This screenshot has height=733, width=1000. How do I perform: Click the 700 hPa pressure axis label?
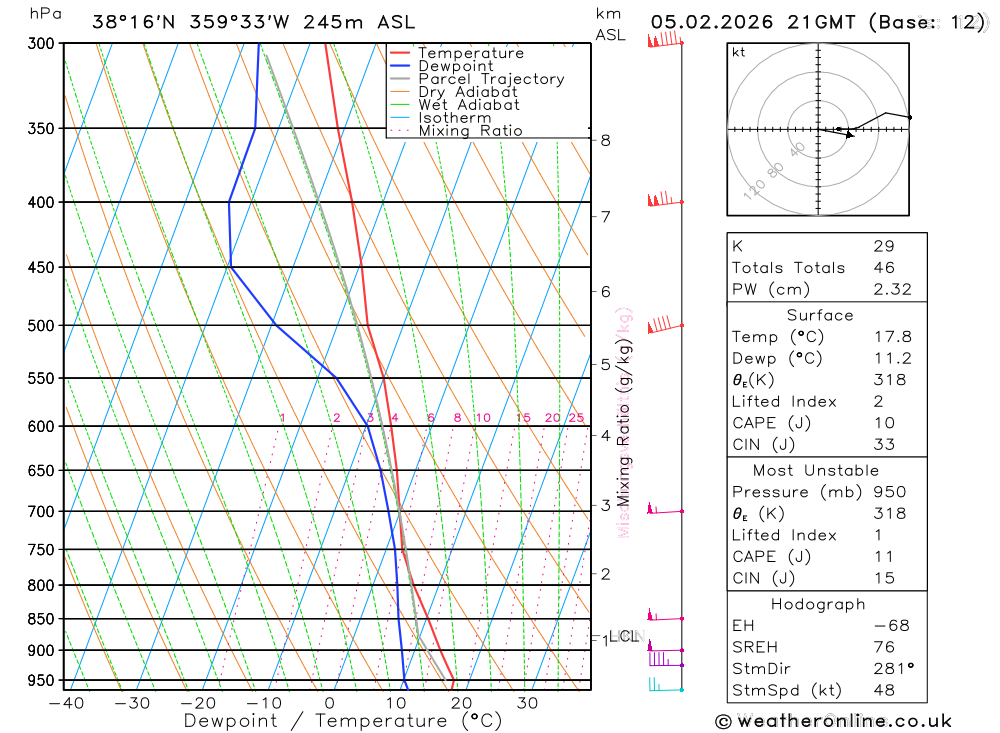(41, 512)
